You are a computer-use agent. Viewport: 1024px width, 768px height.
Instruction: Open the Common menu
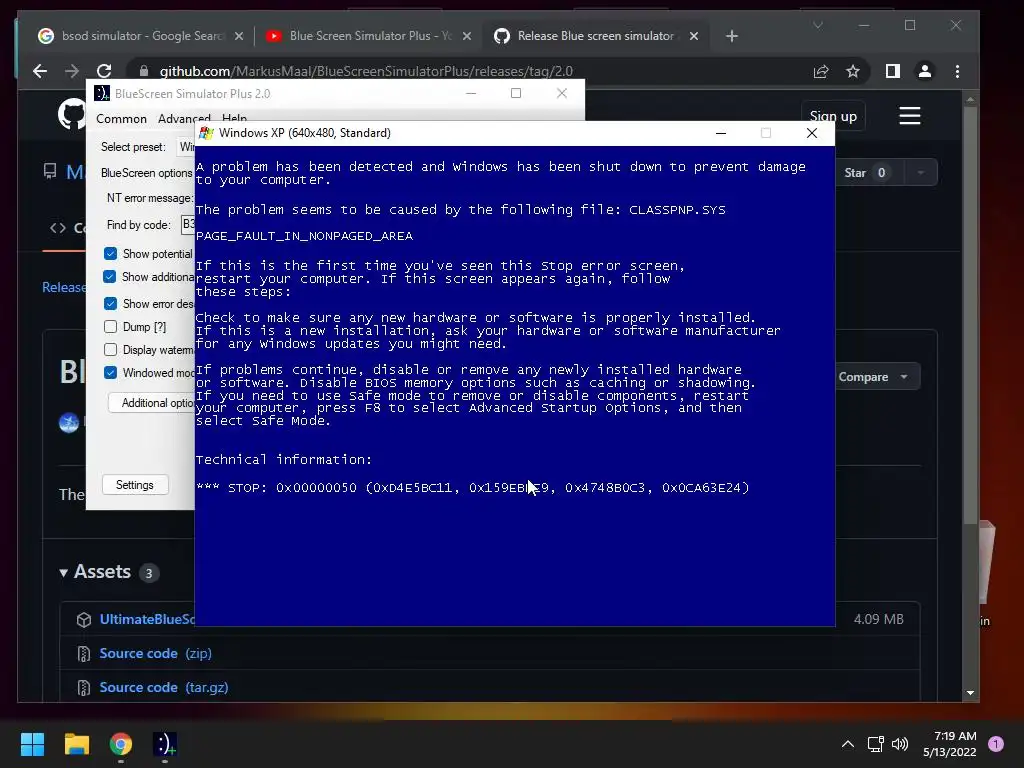tap(121, 119)
